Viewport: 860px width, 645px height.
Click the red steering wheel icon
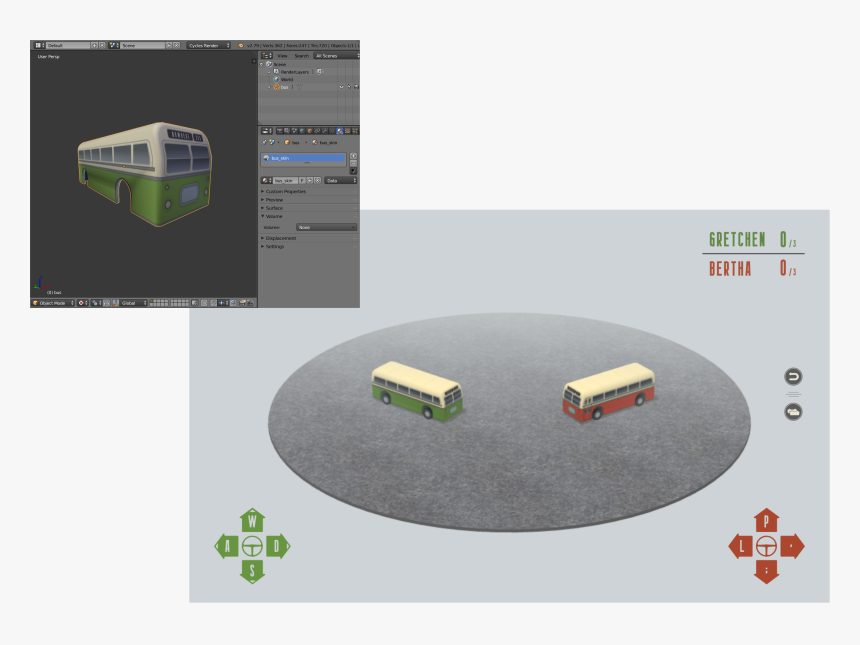tap(766, 546)
